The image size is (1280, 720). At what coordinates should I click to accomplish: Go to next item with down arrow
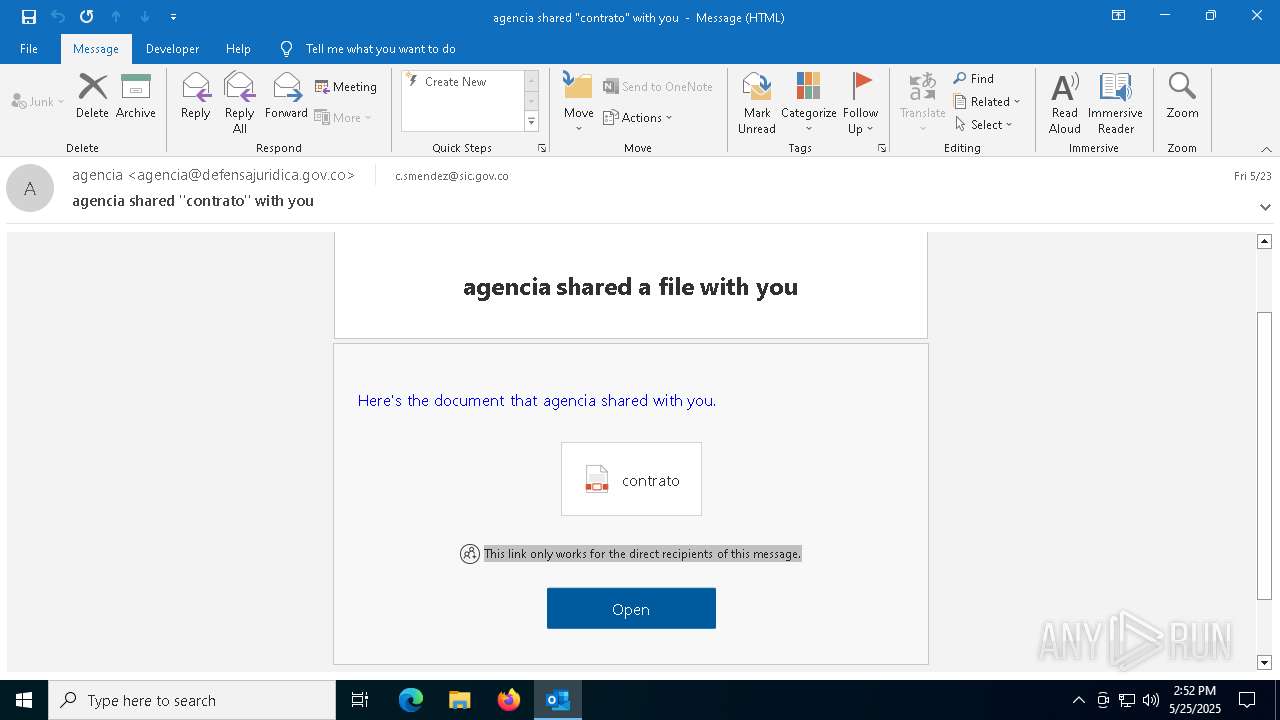click(145, 17)
